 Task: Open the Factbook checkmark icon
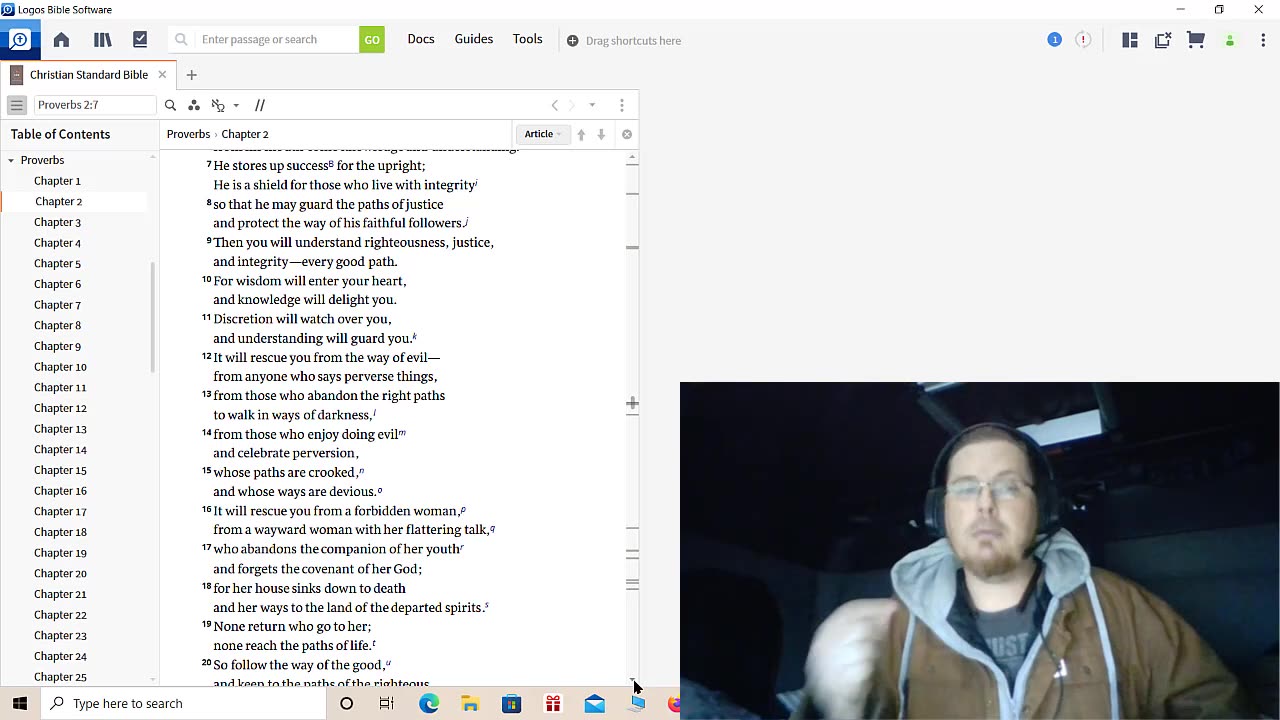tap(140, 40)
